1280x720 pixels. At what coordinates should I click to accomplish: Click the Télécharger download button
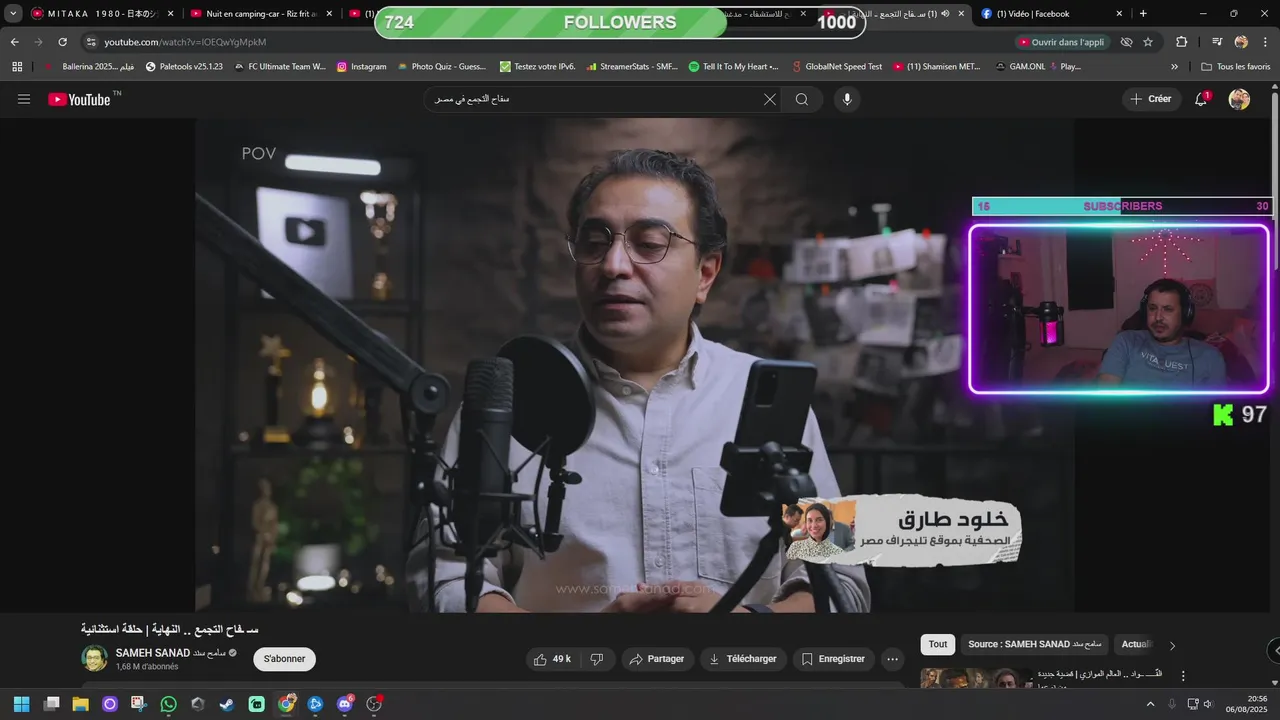(743, 659)
